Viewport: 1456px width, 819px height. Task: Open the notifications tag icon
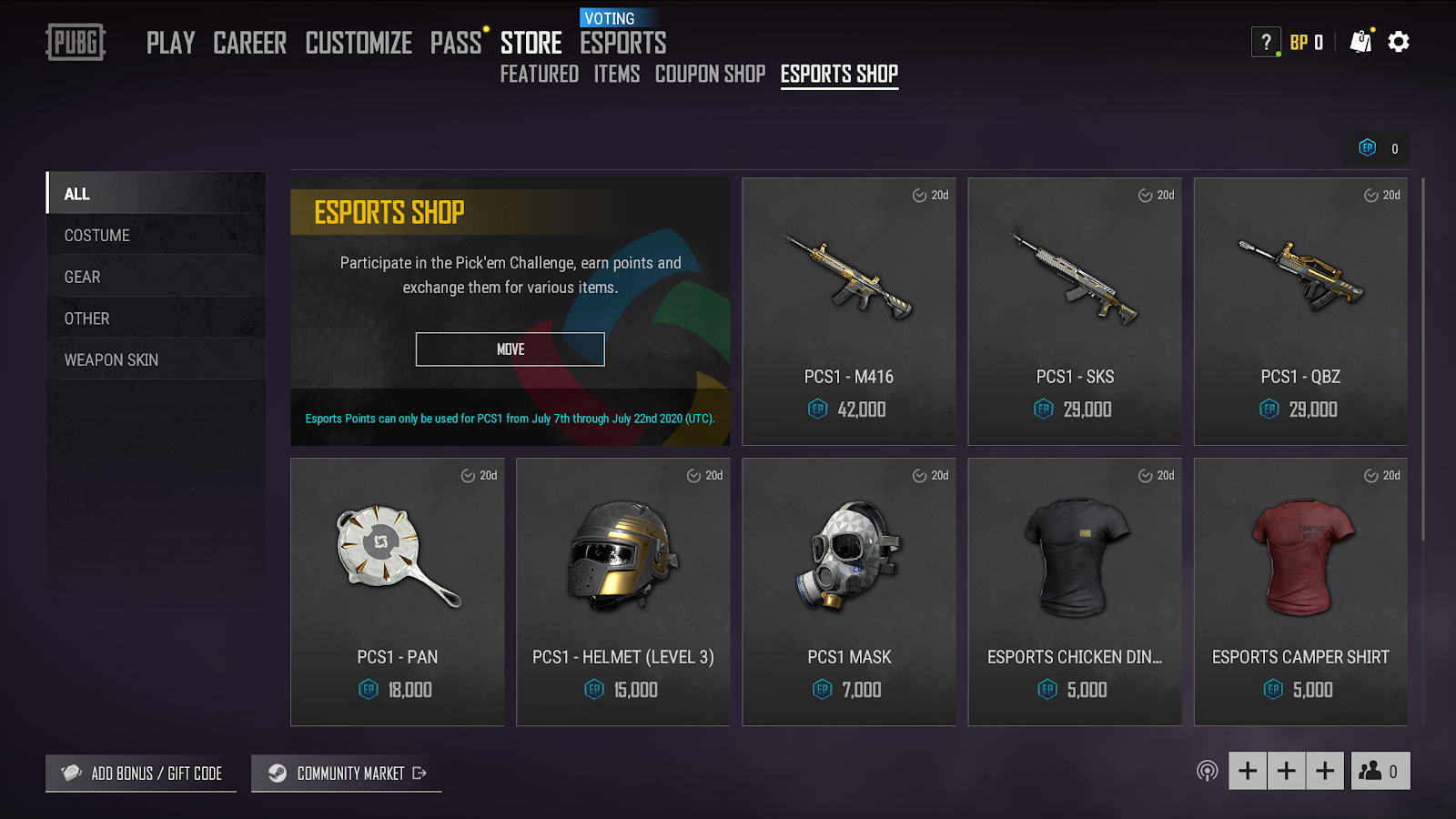(x=1361, y=41)
